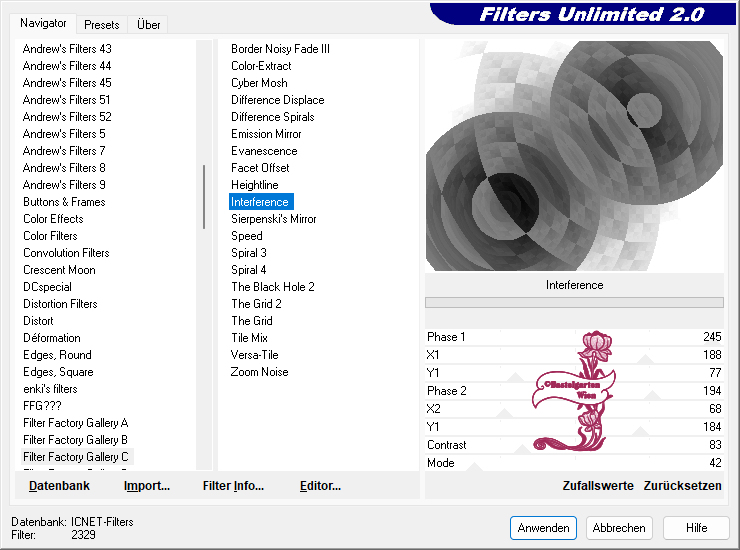The image size is (740, 550).
Task: Select Filter Factory Gallery A
Action: [x=76, y=423]
